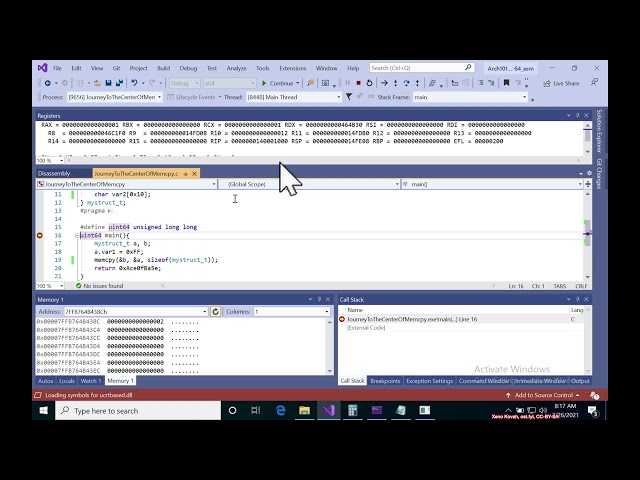Viewport: 640px width, 480px height.
Task: Click the Continue debugging button
Action: tap(278, 83)
